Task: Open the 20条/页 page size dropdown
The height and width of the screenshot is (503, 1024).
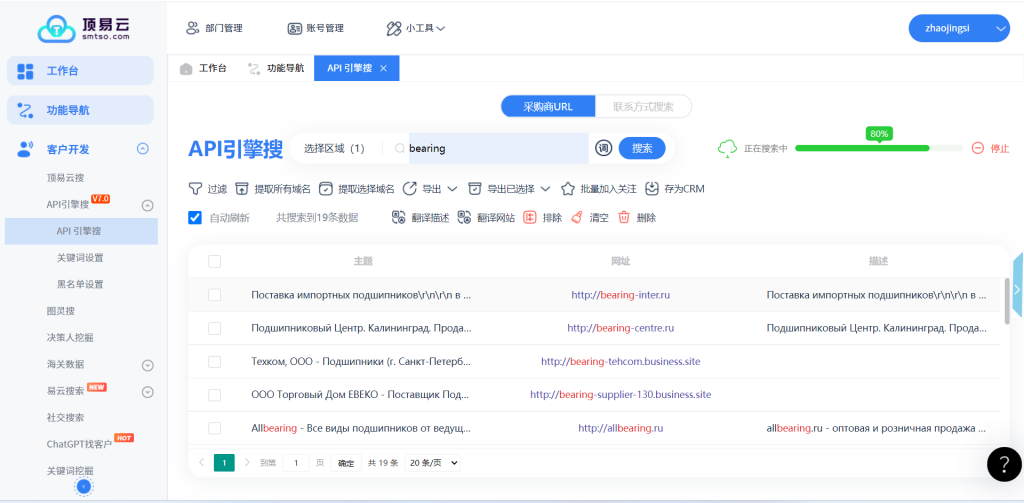Action: [434, 463]
